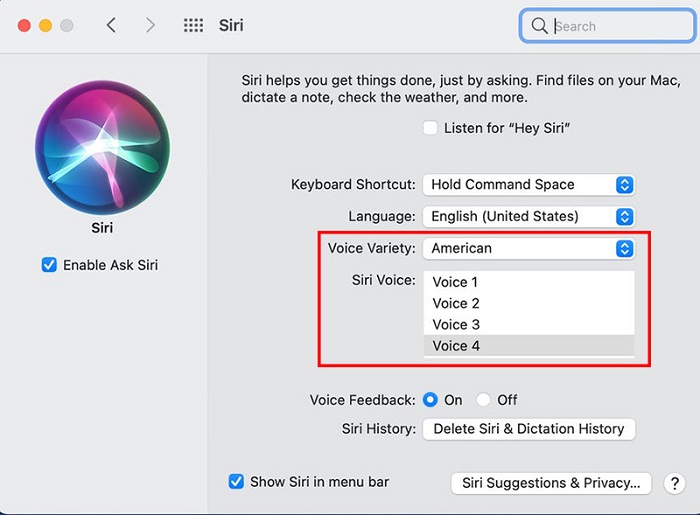Click Delete Siri & Dictation History
The height and width of the screenshot is (515, 700).
tap(528, 429)
